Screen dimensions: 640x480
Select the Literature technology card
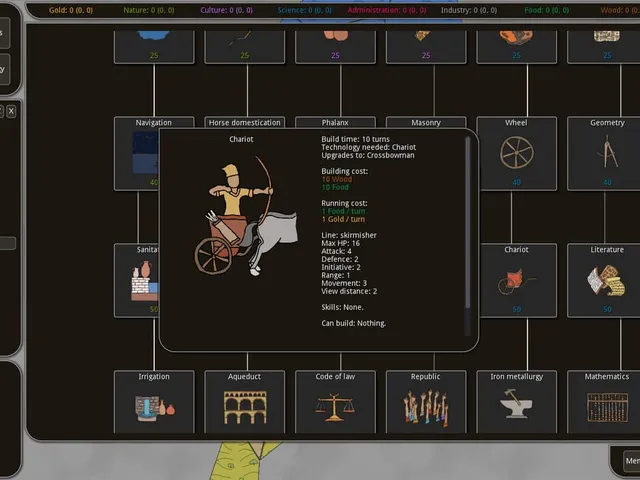[605, 280]
